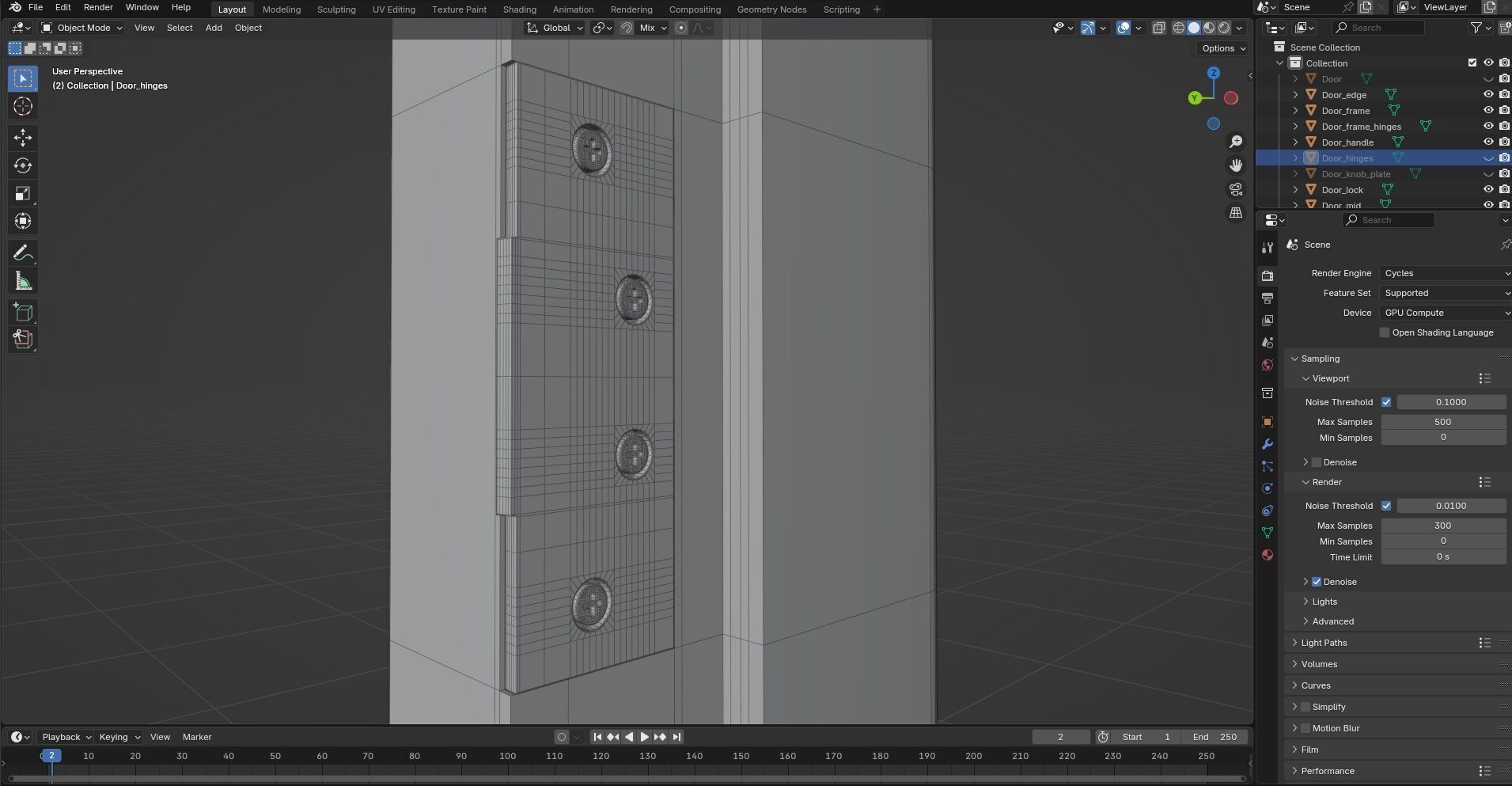
Task: Adjust Viewport Max Samples field 500
Action: [x=1443, y=422]
